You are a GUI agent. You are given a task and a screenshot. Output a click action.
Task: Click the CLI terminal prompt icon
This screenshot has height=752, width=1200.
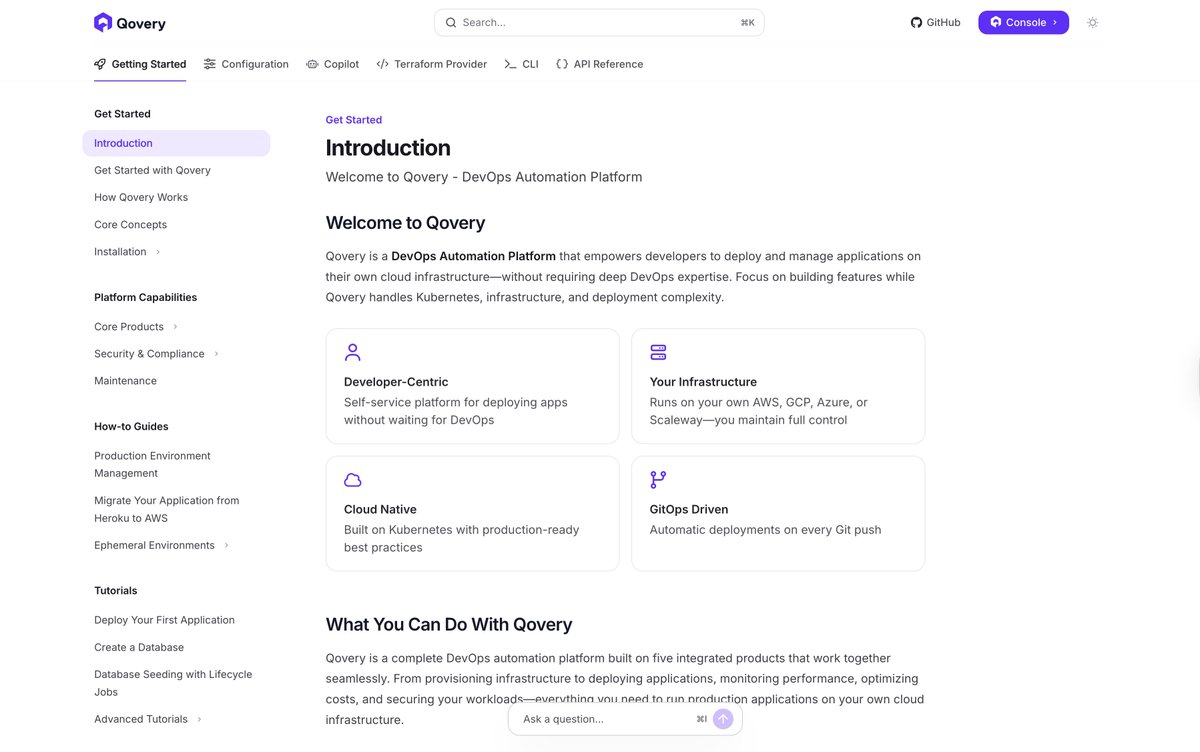pyautogui.click(x=510, y=64)
